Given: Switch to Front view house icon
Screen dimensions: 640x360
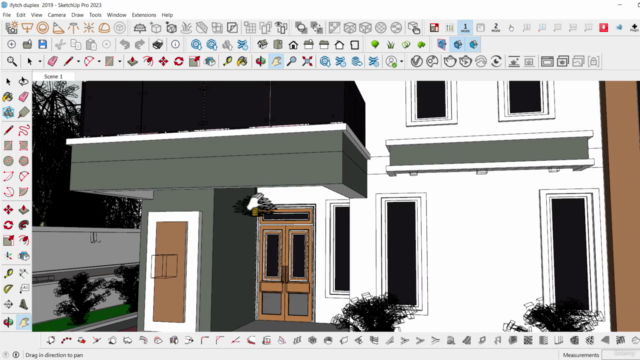Looking at the screenshot, I should (293, 44).
